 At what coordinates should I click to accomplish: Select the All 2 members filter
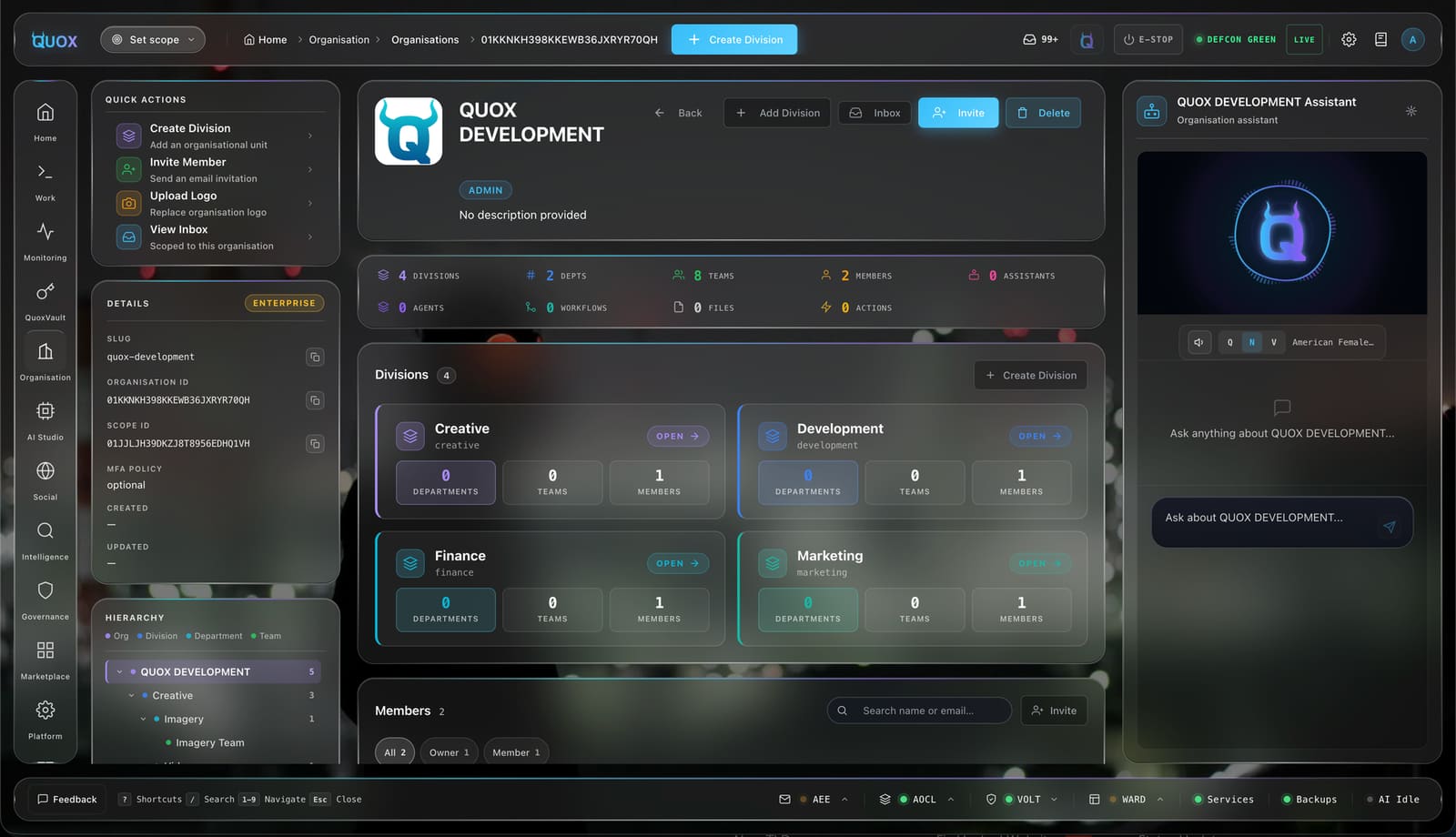tap(395, 752)
